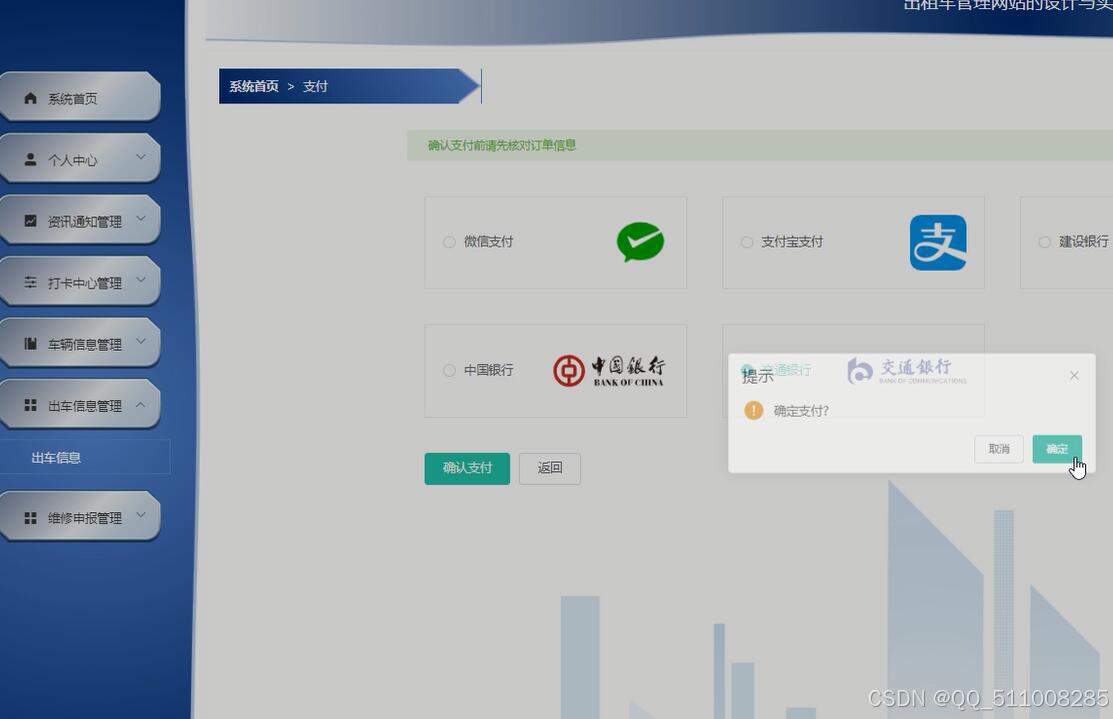Click 系统首页 in the breadcrumb
The image size is (1113, 719).
click(252, 86)
